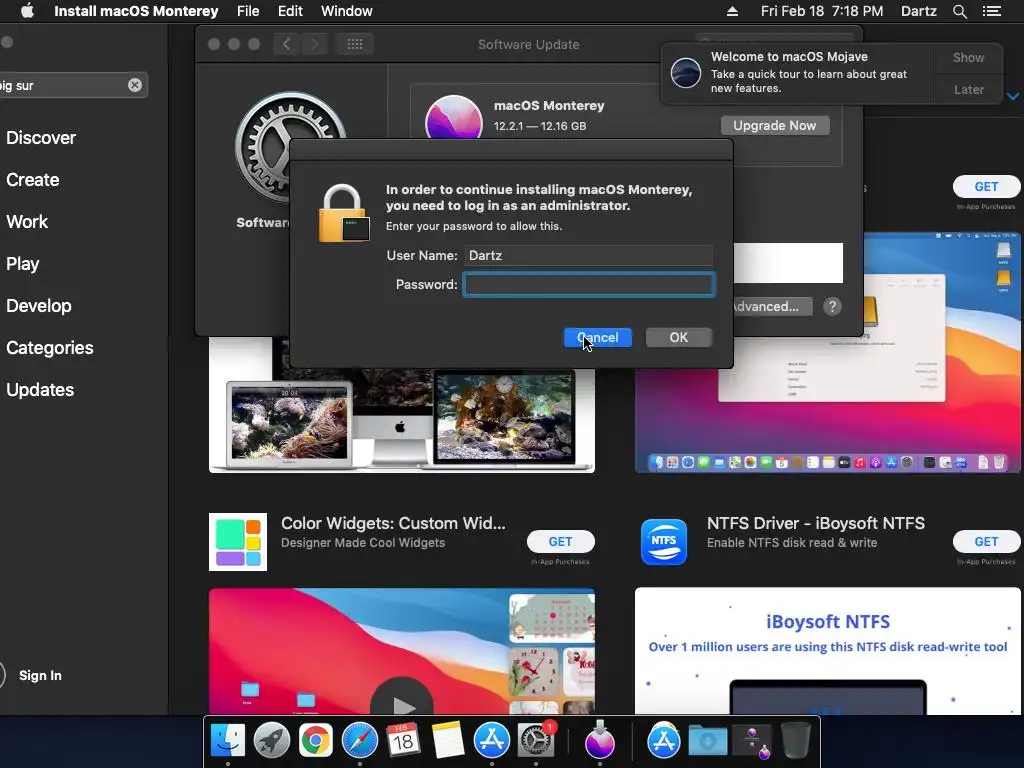The width and height of the screenshot is (1024, 768).
Task: Click Install macOS Monterey Dock icon
Action: (600, 741)
